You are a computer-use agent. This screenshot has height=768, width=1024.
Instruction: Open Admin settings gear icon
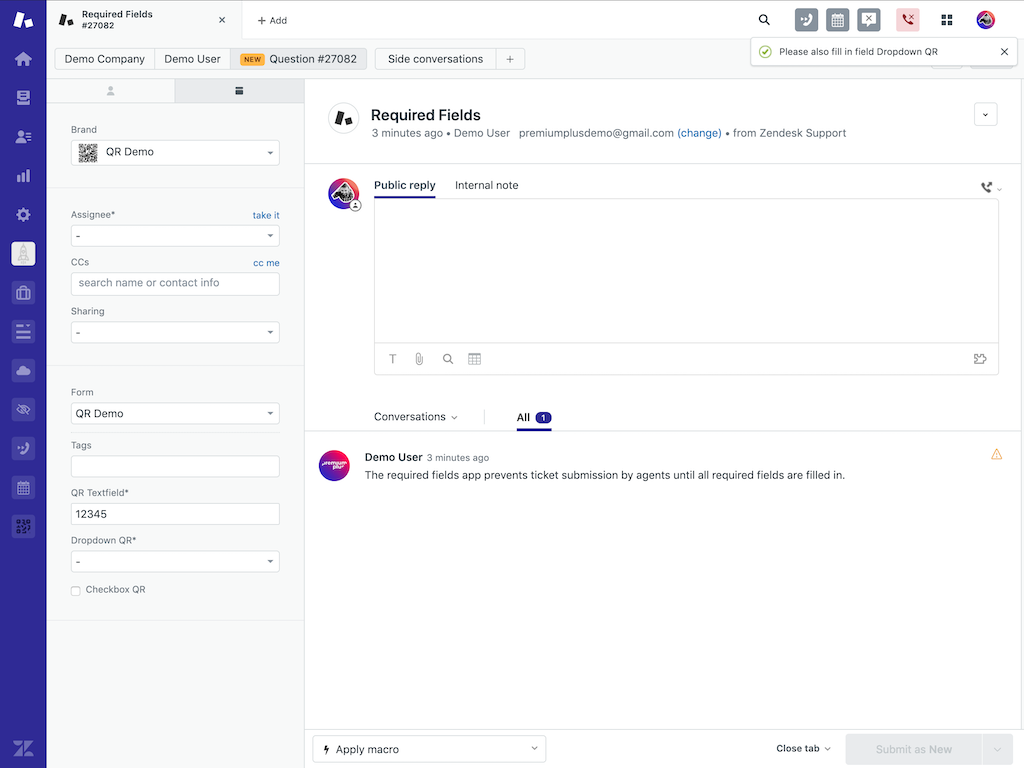[x=23, y=215]
